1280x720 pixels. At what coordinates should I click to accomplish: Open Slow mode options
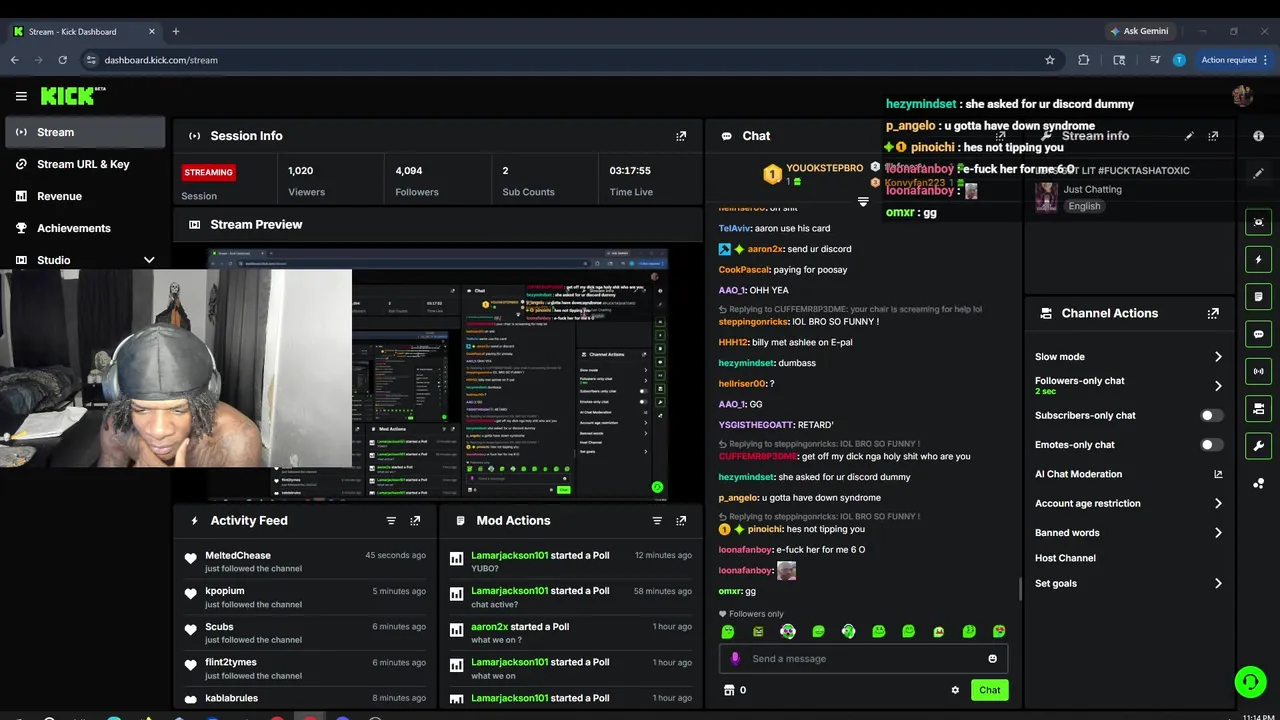(x=1128, y=357)
